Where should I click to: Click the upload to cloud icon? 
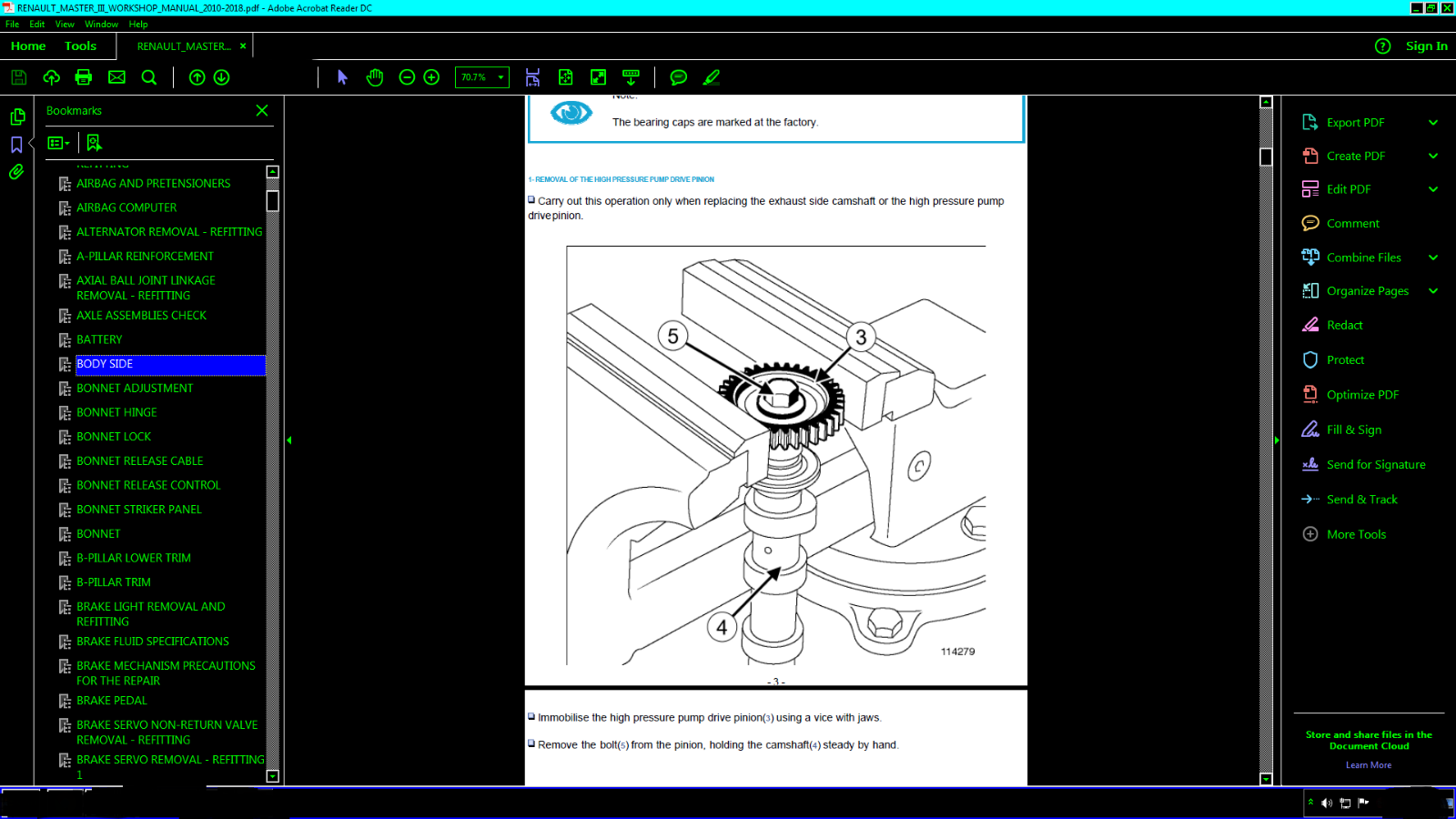coord(51,77)
